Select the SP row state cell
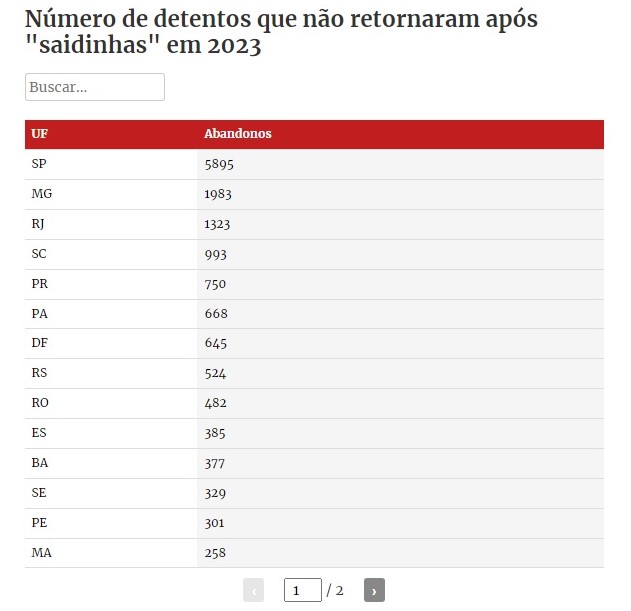631x611 pixels. (39, 164)
